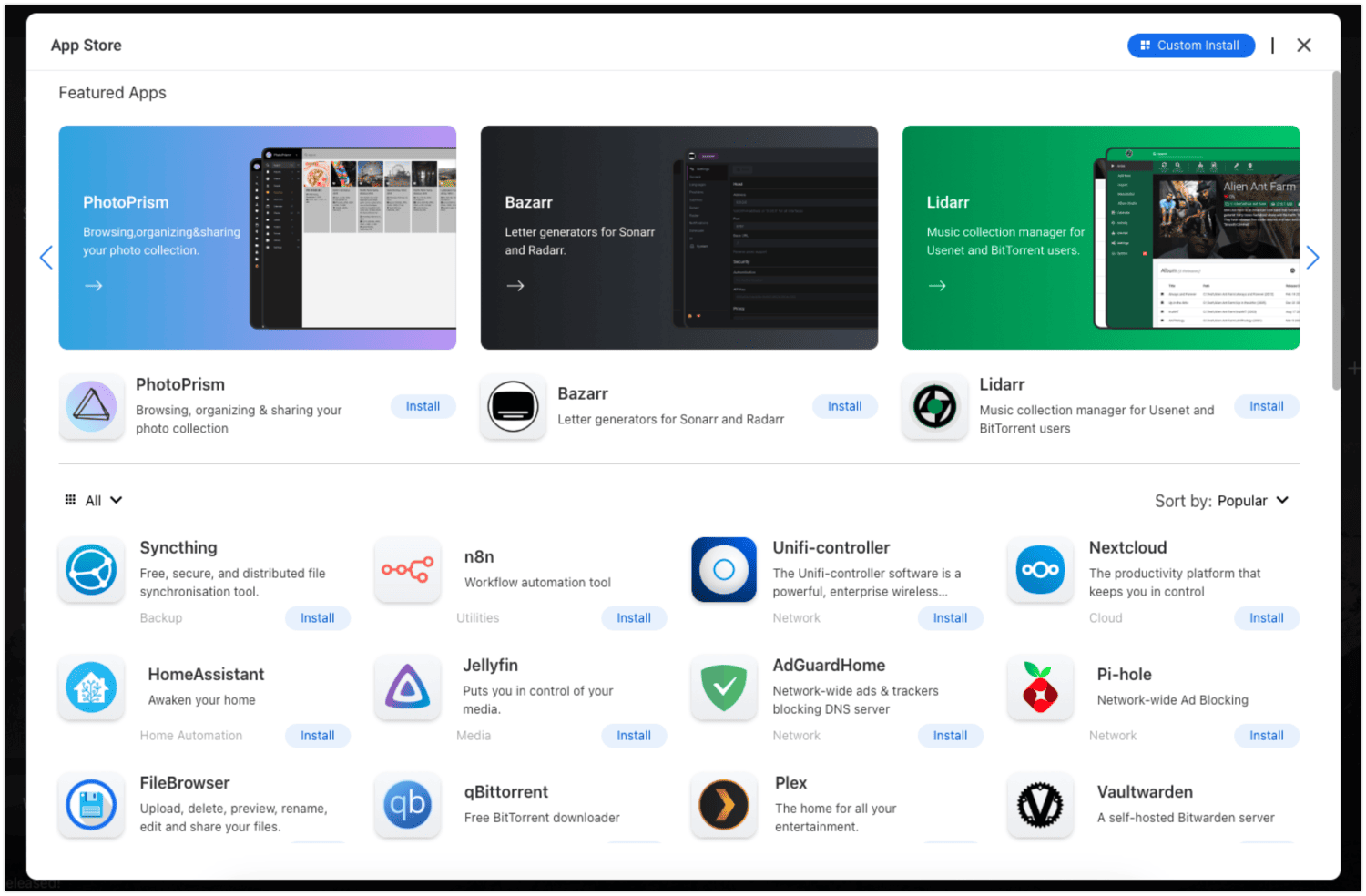Open the PhotoPrism featured banner

pyautogui.click(x=258, y=238)
